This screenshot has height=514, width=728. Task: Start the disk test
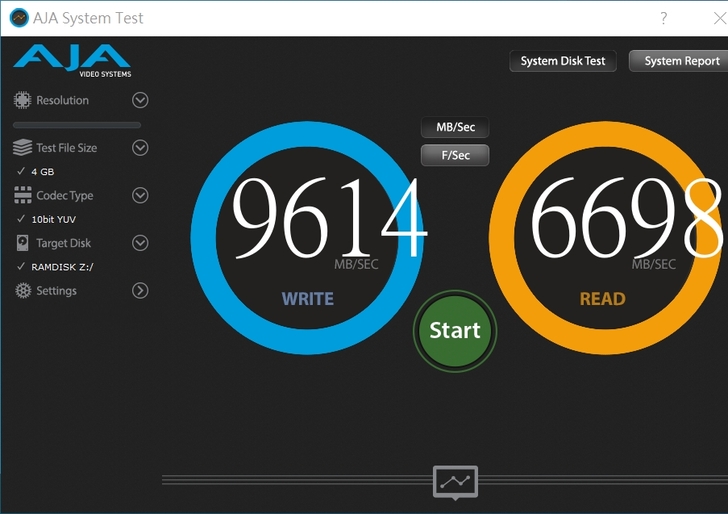coord(455,331)
